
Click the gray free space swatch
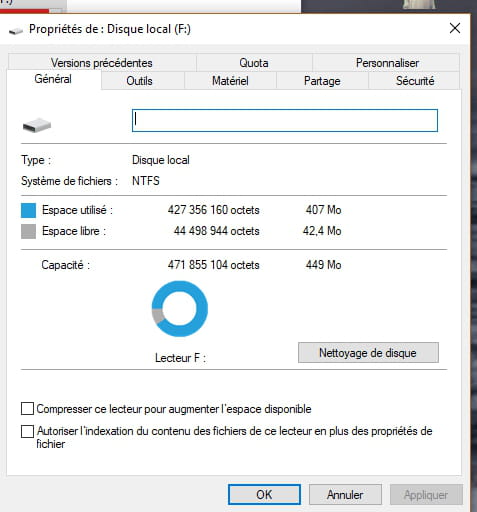[x=28, y=231]
